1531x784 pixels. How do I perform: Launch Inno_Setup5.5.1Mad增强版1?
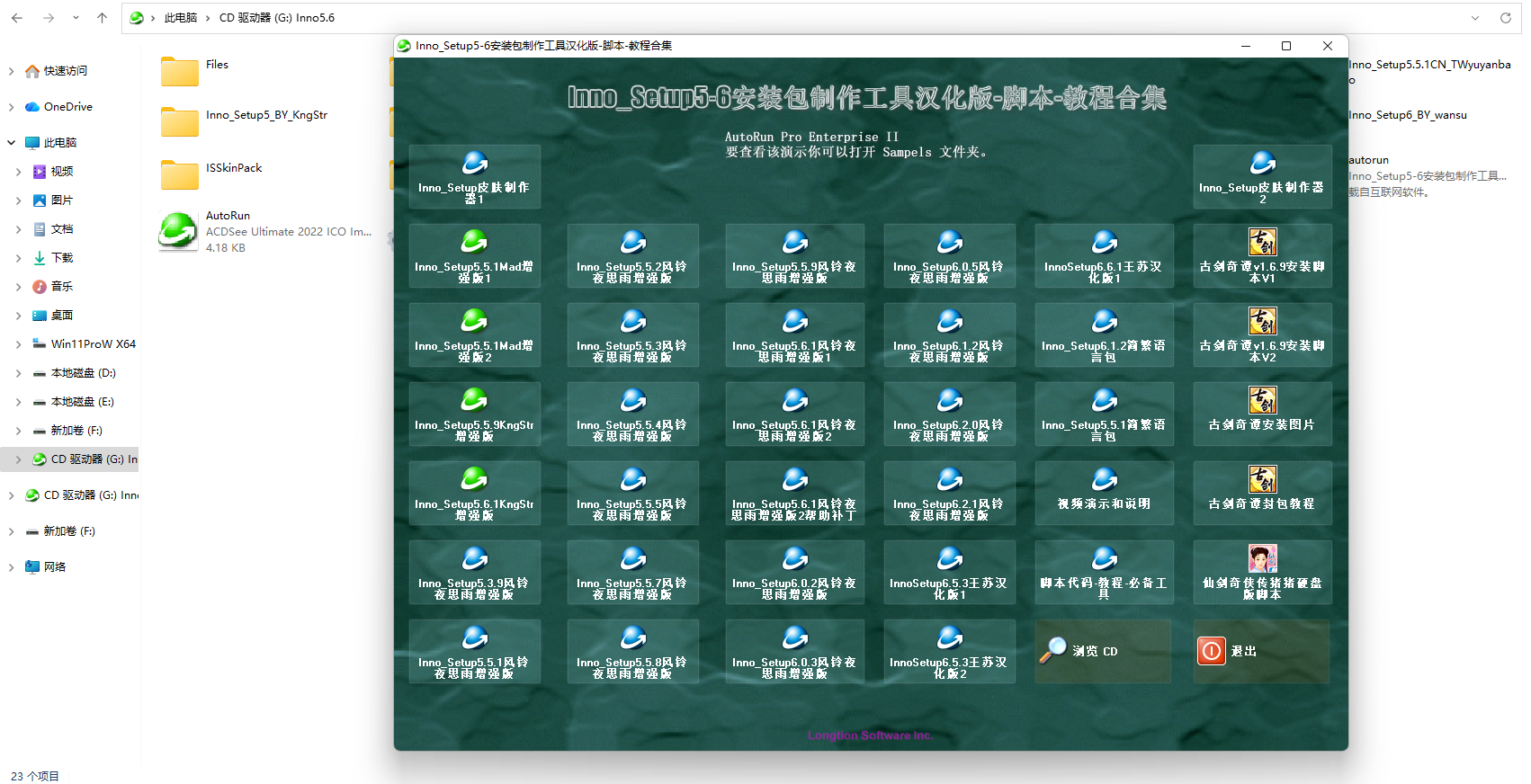tap(475, 255)
